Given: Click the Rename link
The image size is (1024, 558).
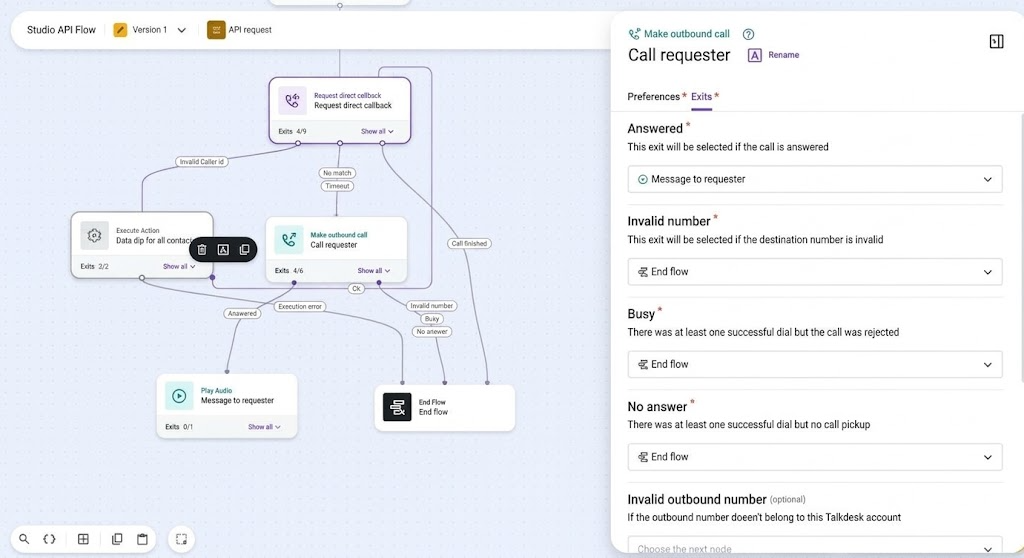Looking at the screenshot, I should [x=784, y=56].
